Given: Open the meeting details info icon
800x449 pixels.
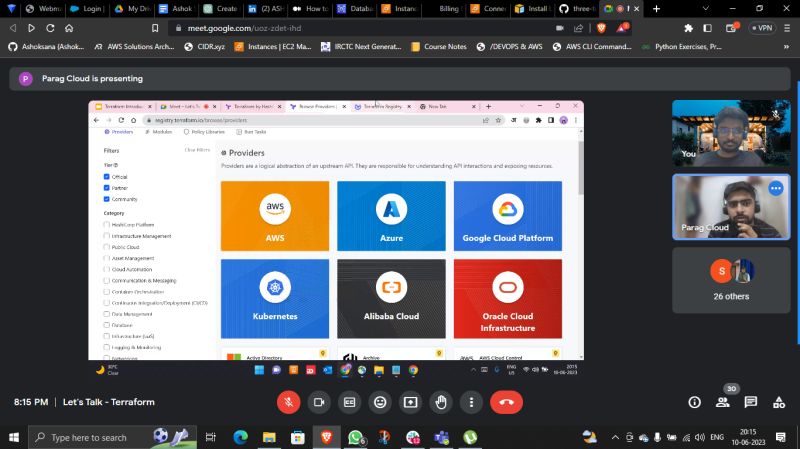Looking at the screenshot, I should click(x=694, y=403).
